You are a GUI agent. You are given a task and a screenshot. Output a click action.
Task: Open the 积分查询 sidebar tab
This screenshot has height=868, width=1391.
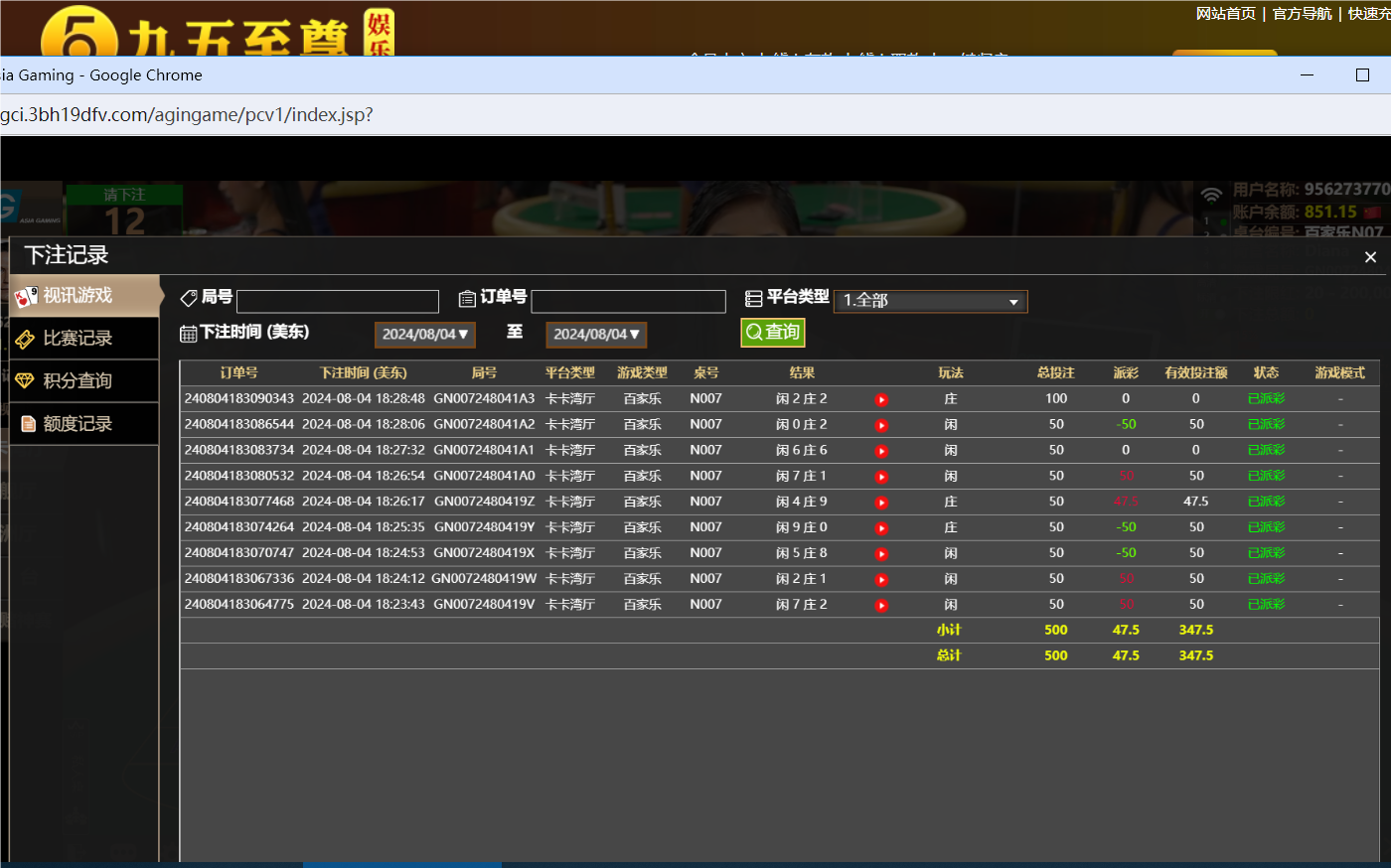[x=77, y=381]
